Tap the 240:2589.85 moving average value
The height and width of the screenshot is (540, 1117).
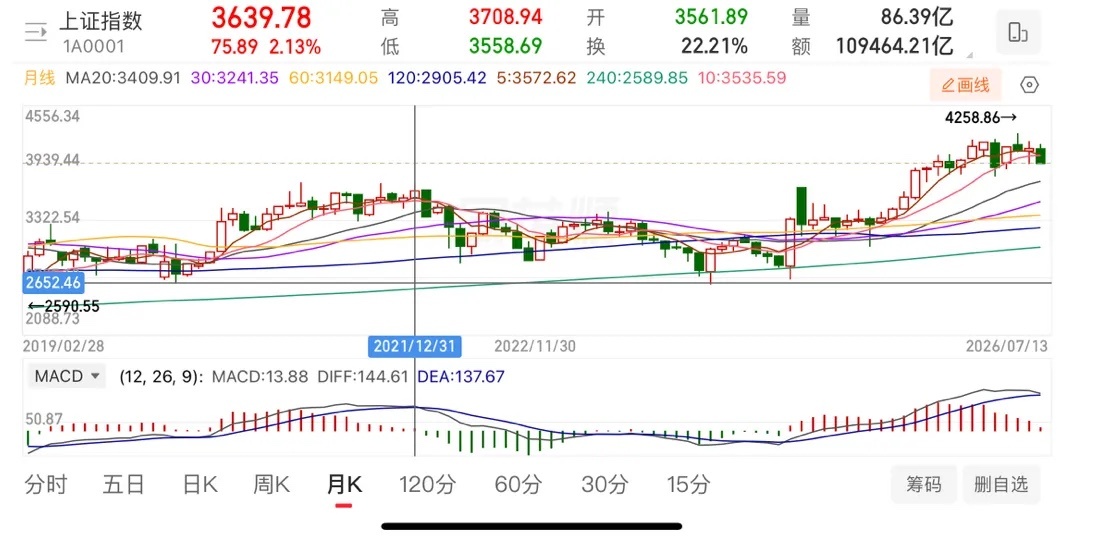click(637, 78)
